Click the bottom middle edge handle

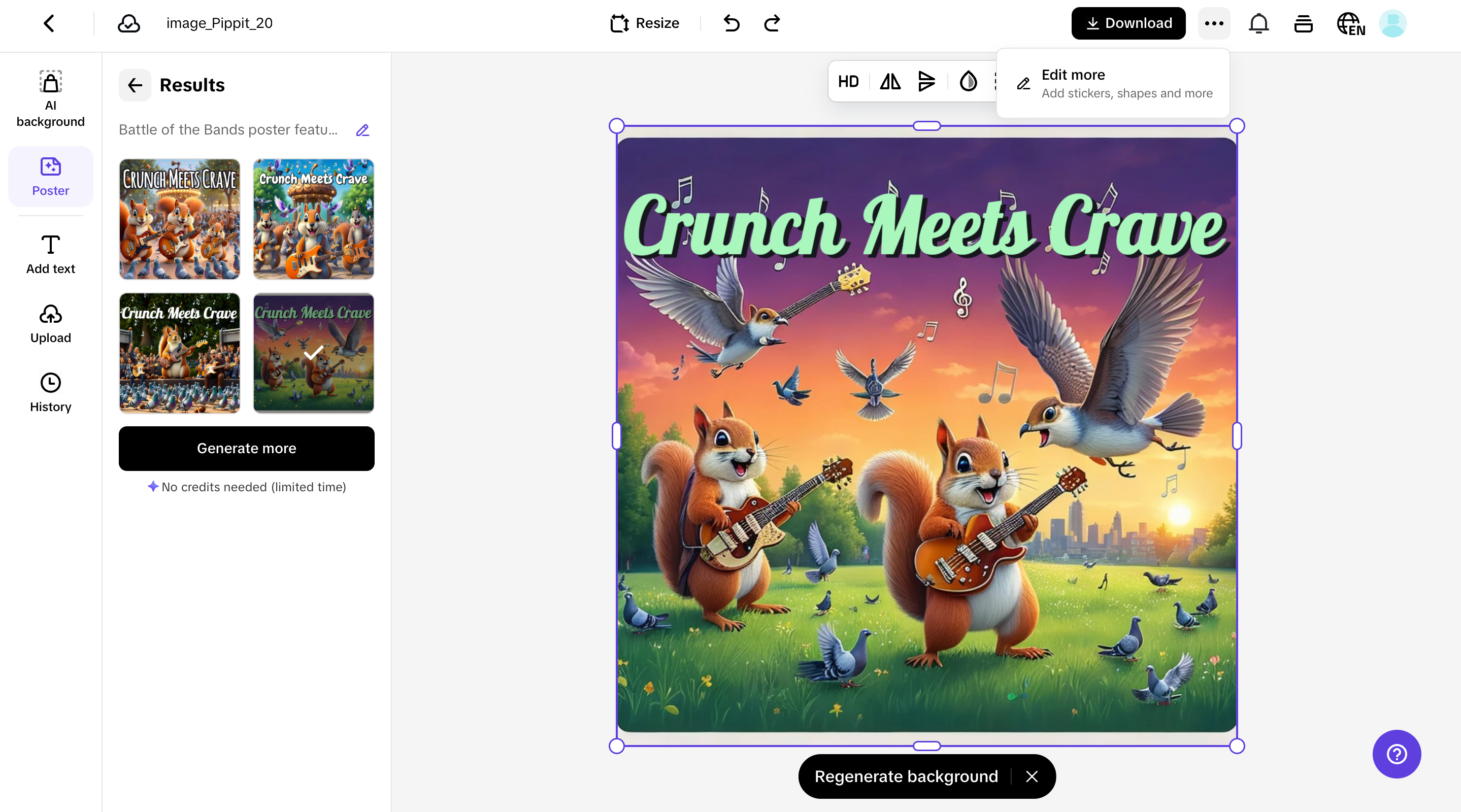927,746
